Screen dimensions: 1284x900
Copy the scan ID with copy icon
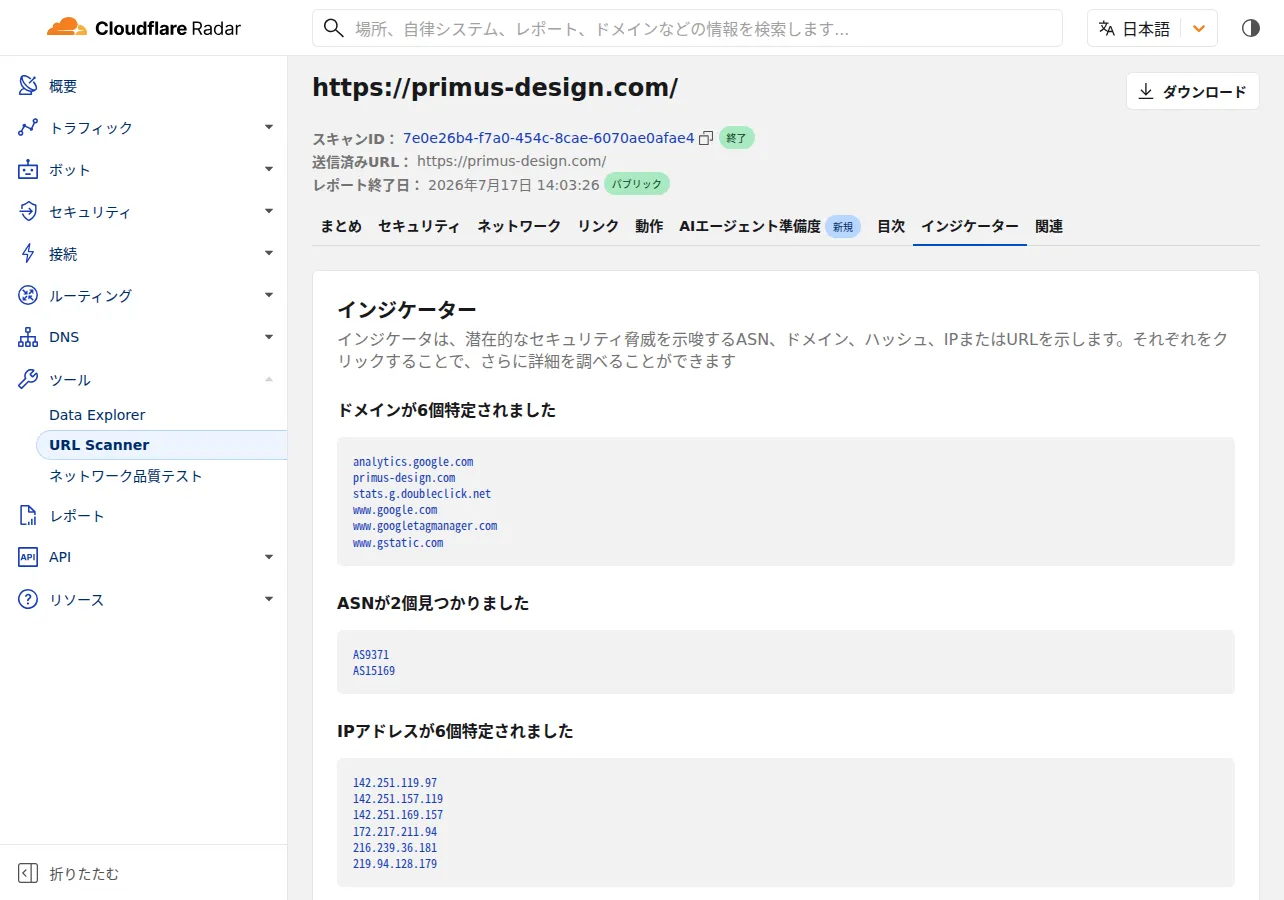(x=706, y=138)
